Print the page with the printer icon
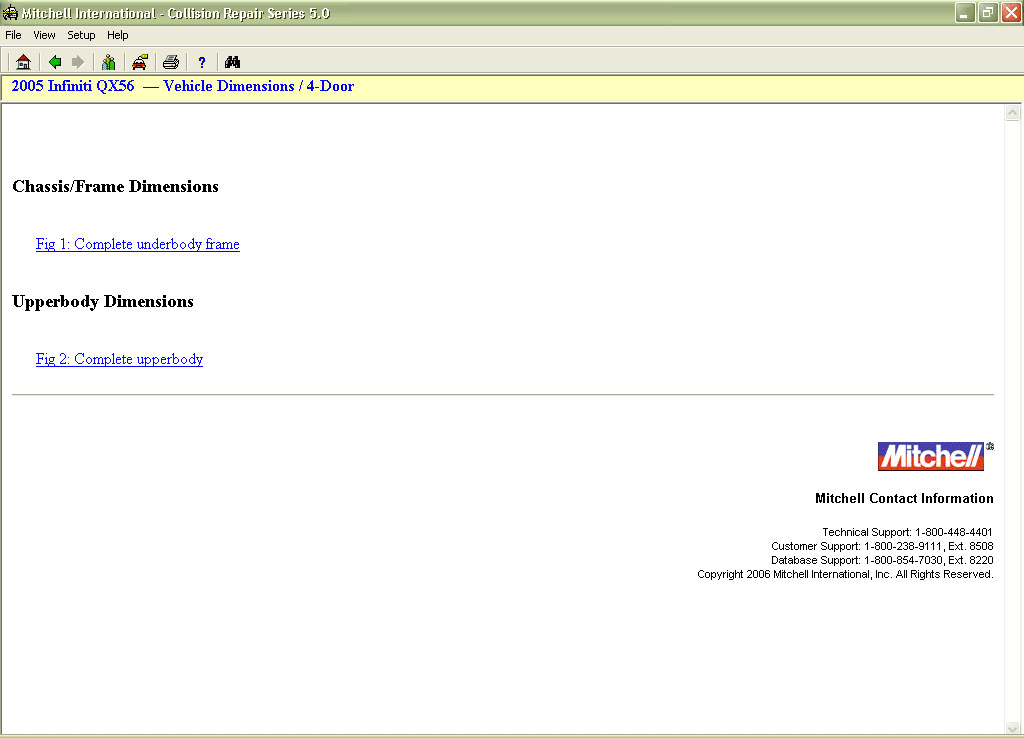This screenshot has width=1024, height=738. tap(171, 62)
